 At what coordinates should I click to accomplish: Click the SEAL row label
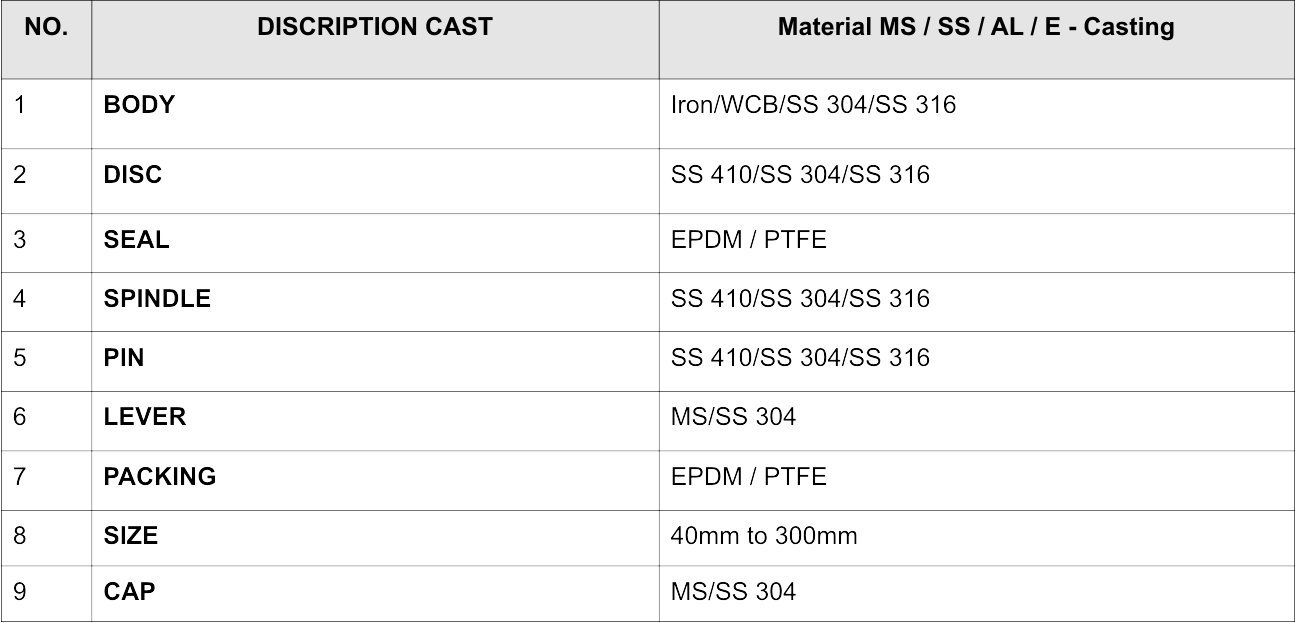click(137, 240)
